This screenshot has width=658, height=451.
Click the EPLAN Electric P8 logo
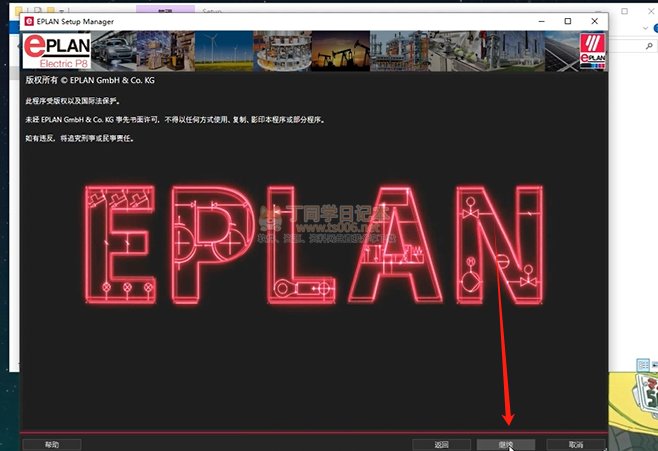[x=57, y=51]
